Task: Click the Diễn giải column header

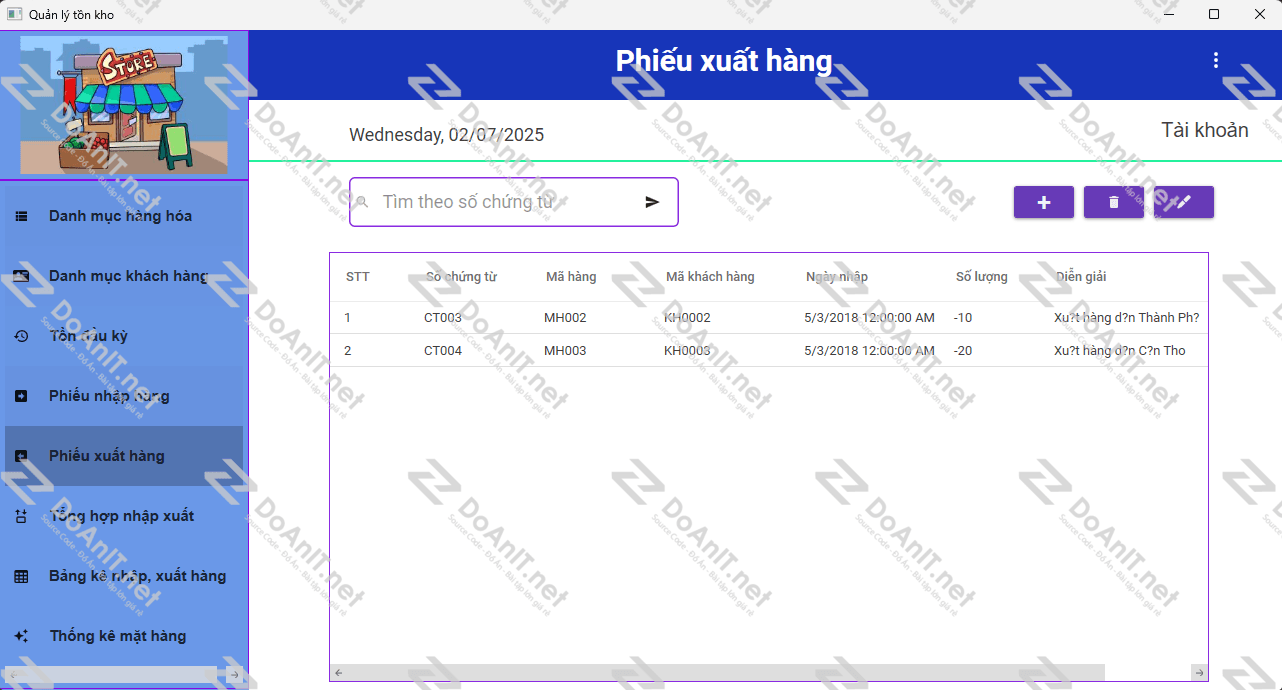Action: pyautogui.click(x=1081, y=277)
